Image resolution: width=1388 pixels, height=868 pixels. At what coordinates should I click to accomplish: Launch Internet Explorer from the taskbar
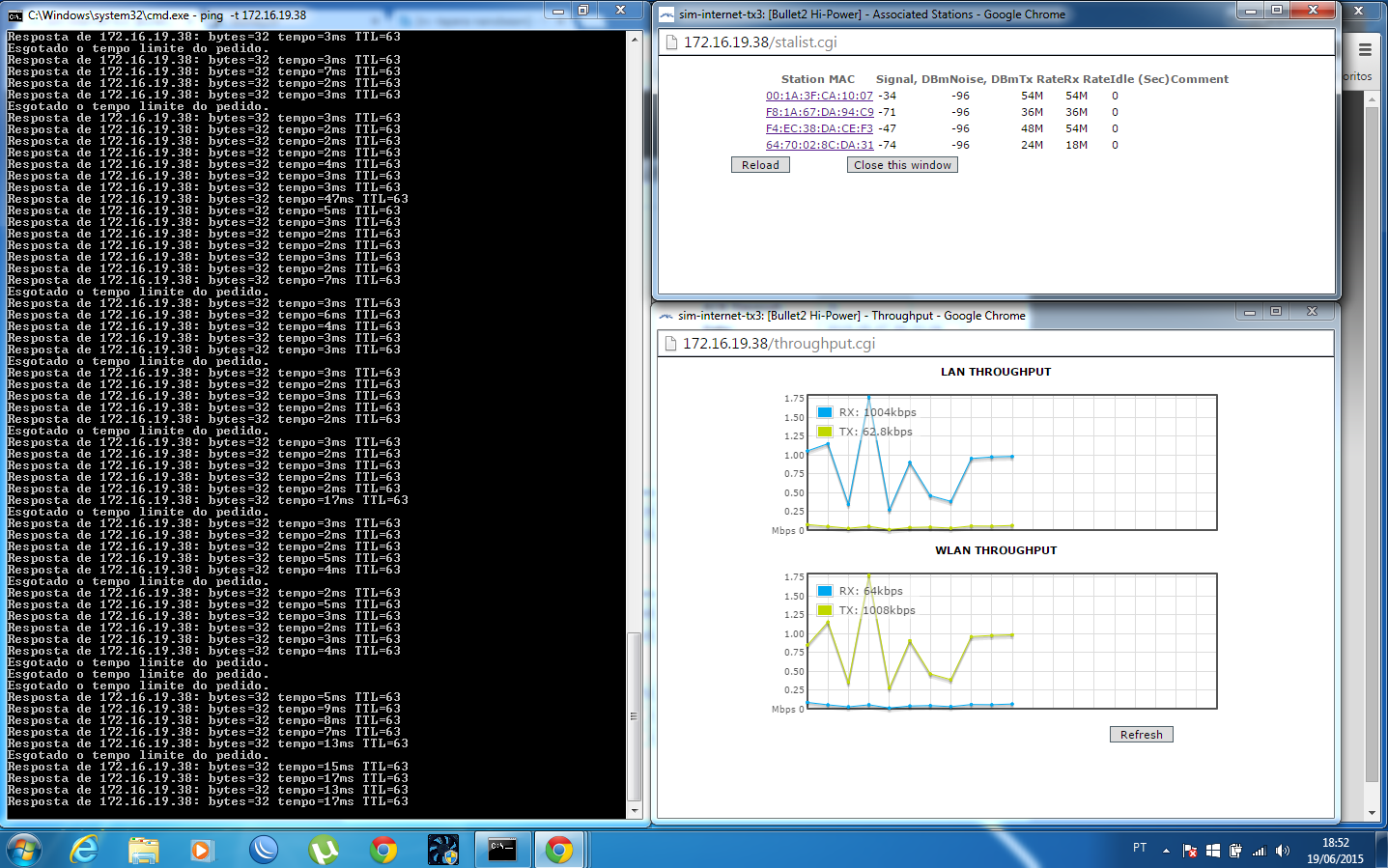pyautogui.click(x=85, y=850)
